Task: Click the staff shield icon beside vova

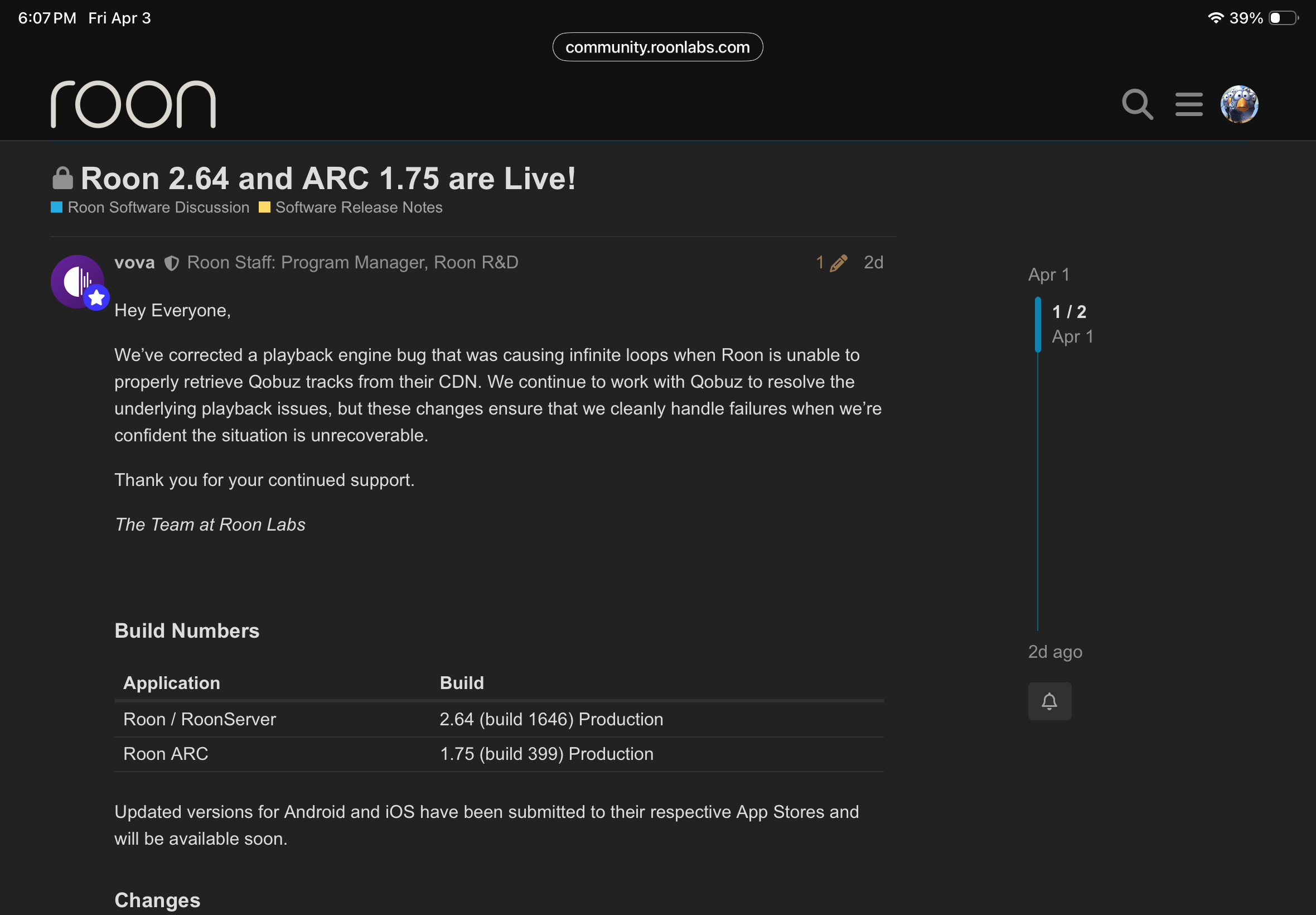Action: click(x=171, y=263)
